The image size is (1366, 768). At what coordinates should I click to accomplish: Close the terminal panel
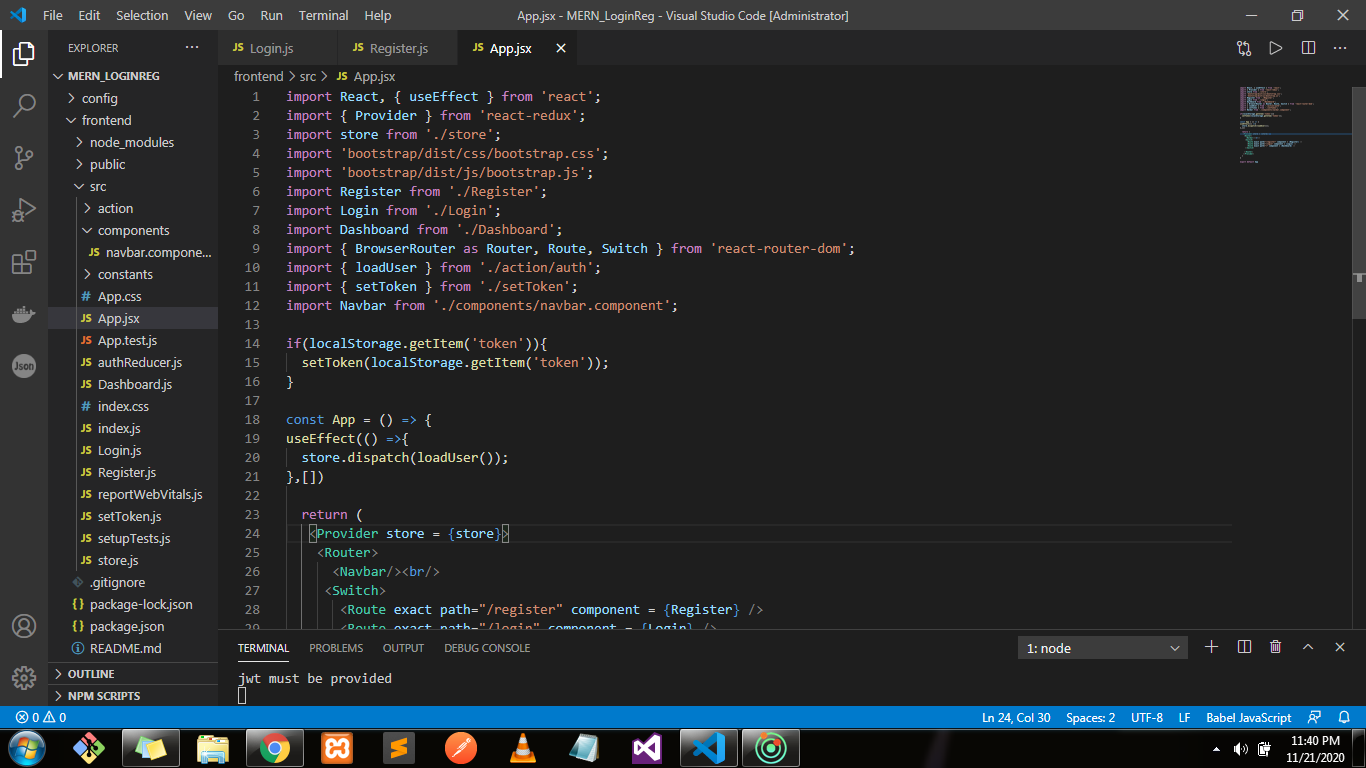(1340, 647)
